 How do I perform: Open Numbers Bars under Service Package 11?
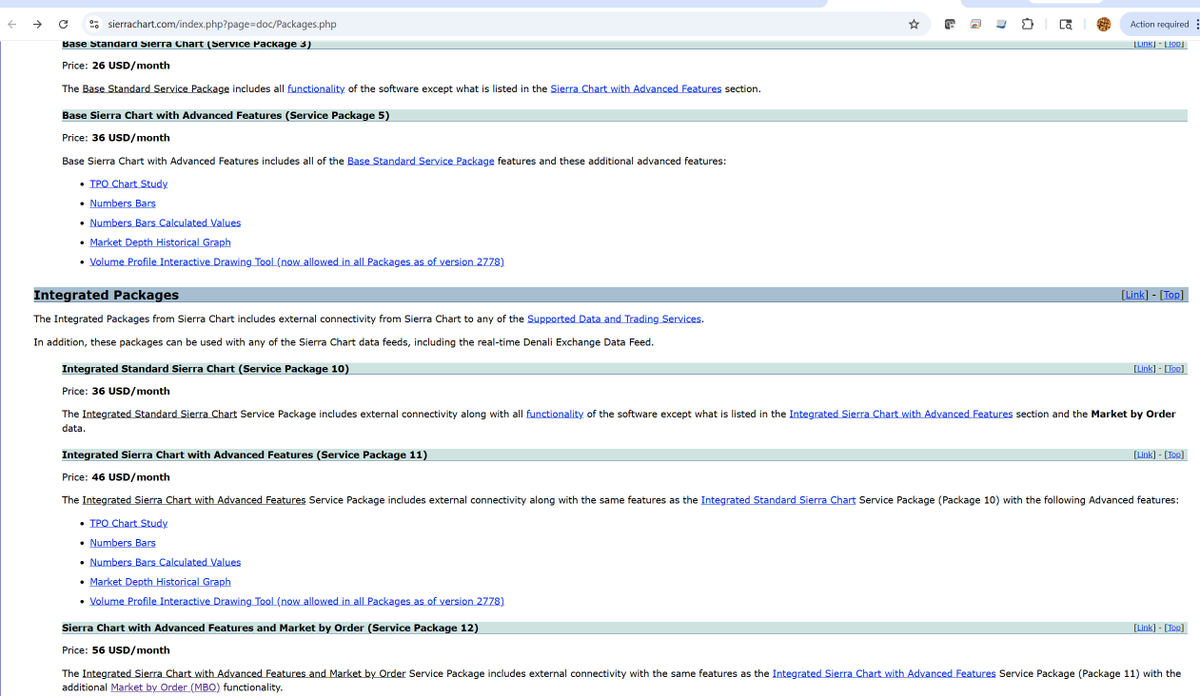(123, 543)
